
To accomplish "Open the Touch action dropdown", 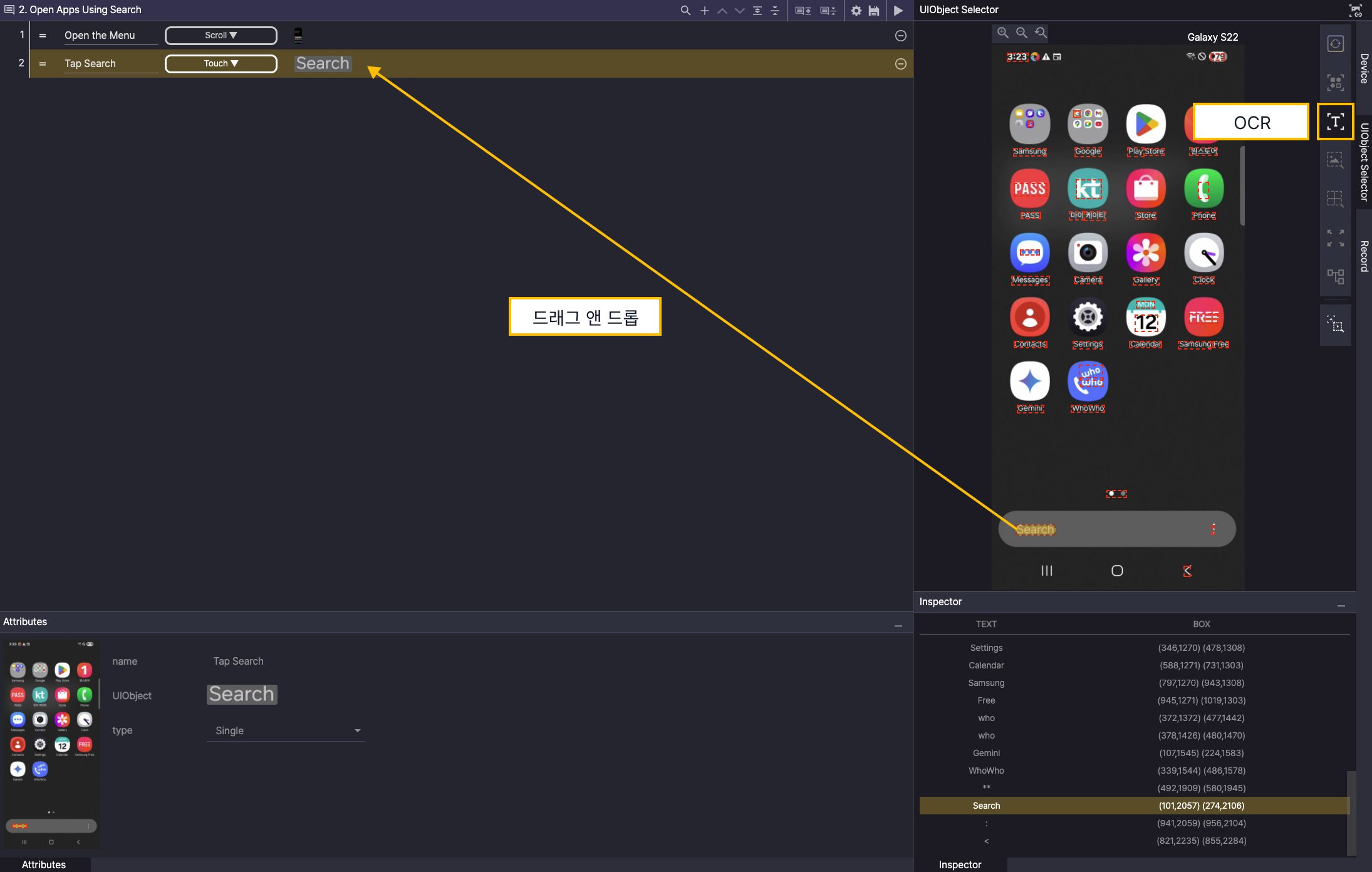I will click(221, 64).
